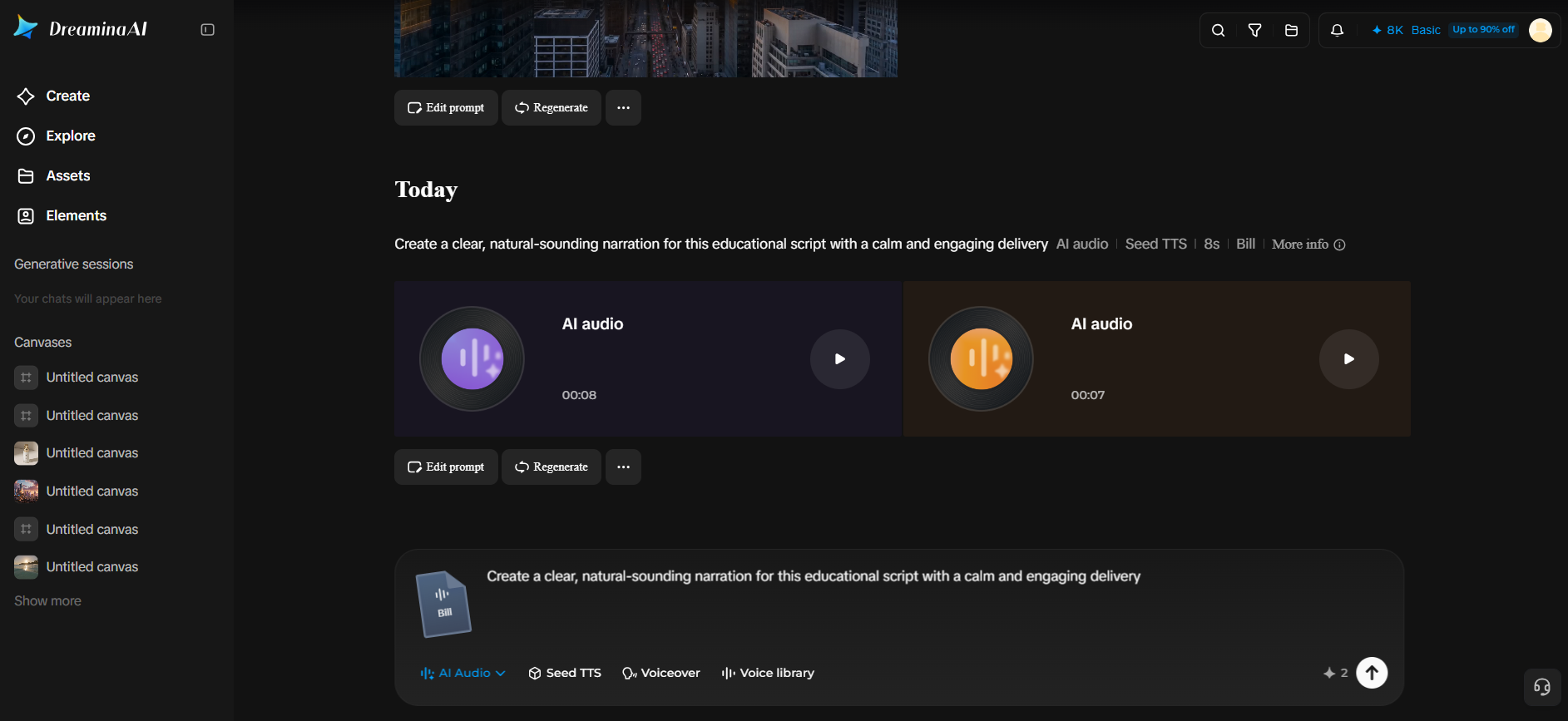Click the city image thumbnail at top
This screenshot has width=1568, height=721.
[x=646, y=38]
